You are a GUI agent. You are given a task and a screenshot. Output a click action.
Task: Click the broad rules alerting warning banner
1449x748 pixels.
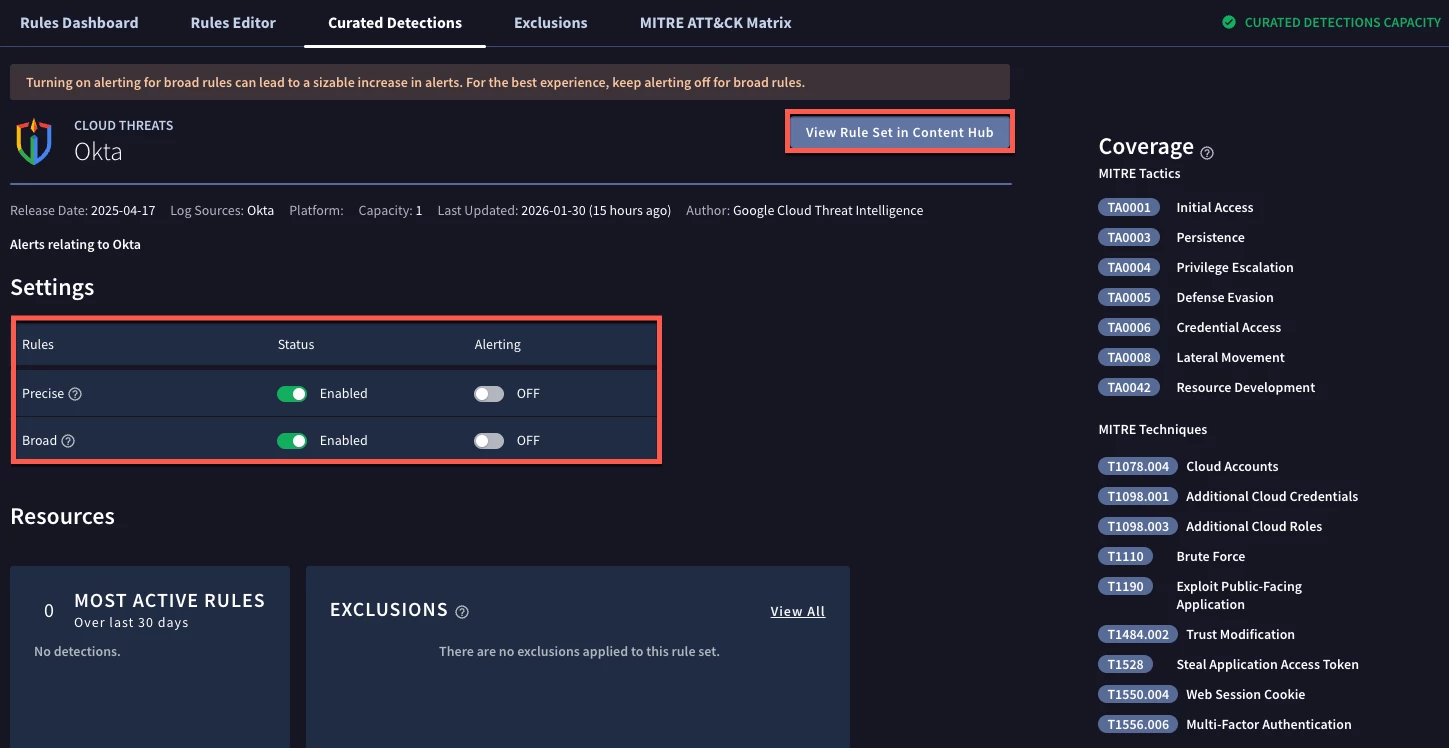point(510,82)
